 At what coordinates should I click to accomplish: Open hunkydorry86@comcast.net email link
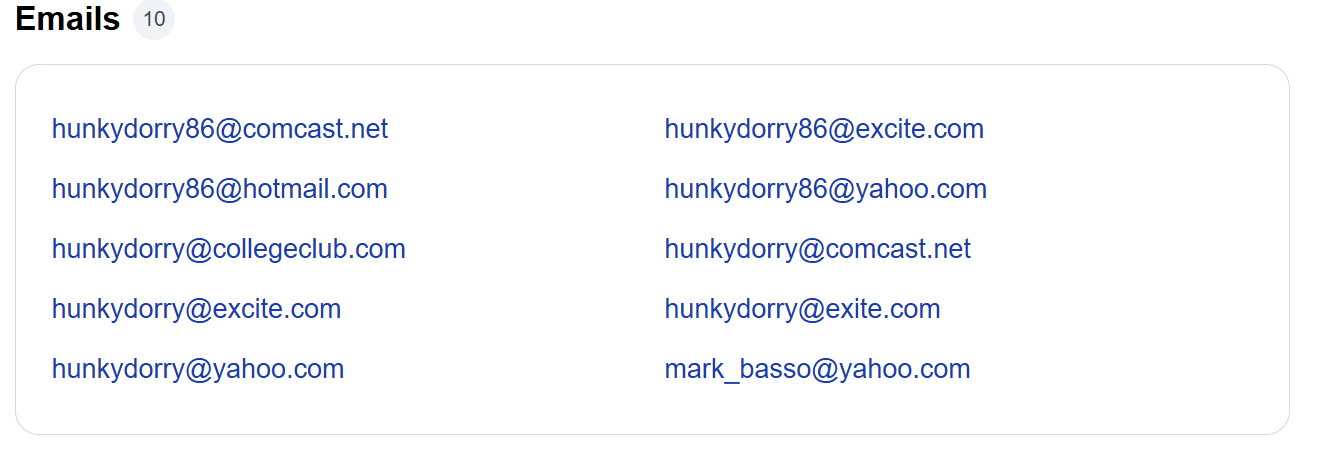pos(220,129)
